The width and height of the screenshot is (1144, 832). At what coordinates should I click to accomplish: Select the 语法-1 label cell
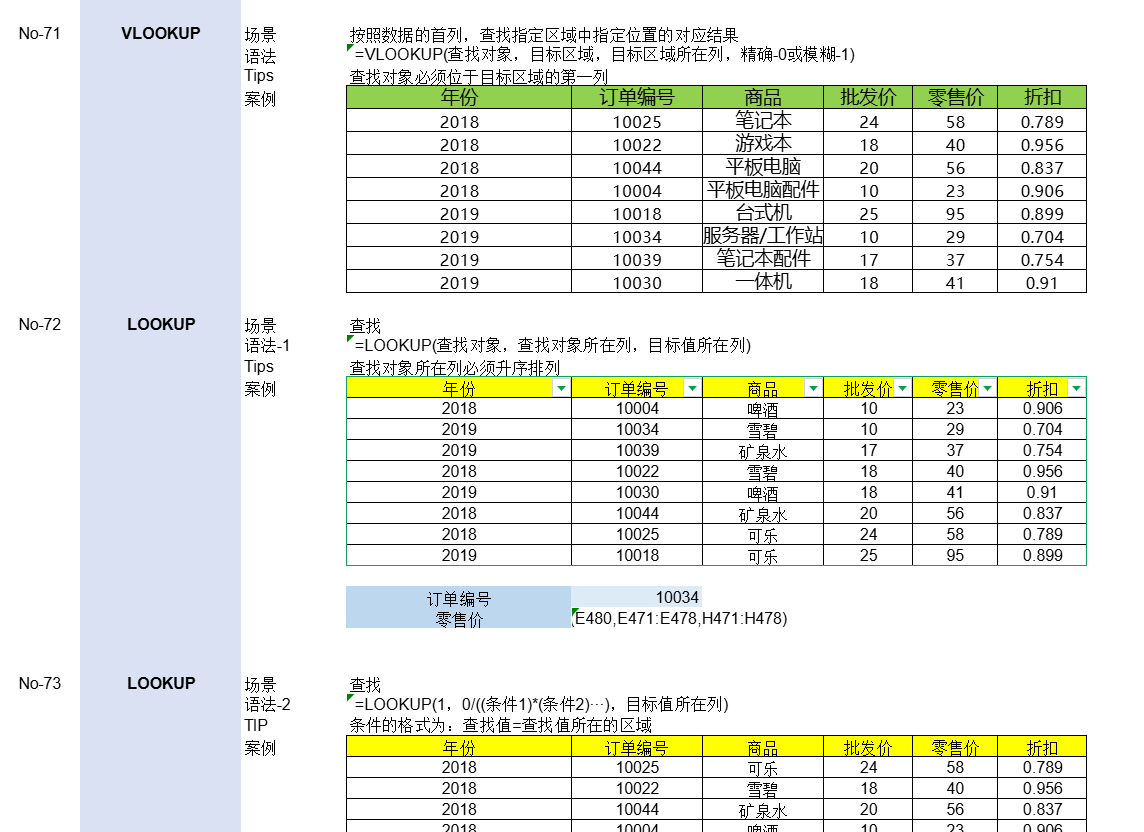point(267,345)
